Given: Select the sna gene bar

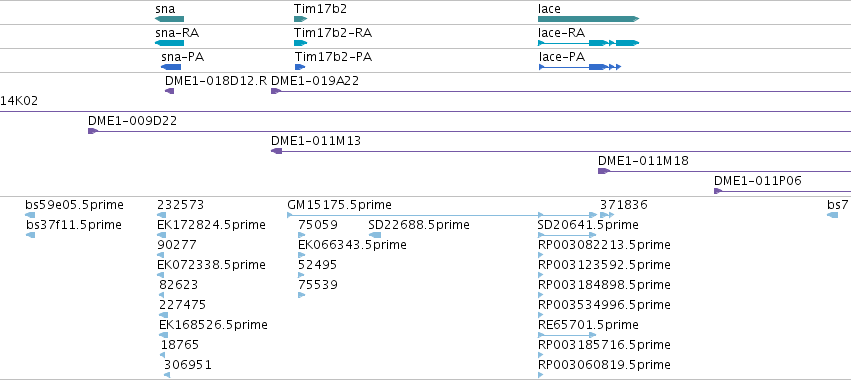Looking at the screenshot, I should click(169, 19).
